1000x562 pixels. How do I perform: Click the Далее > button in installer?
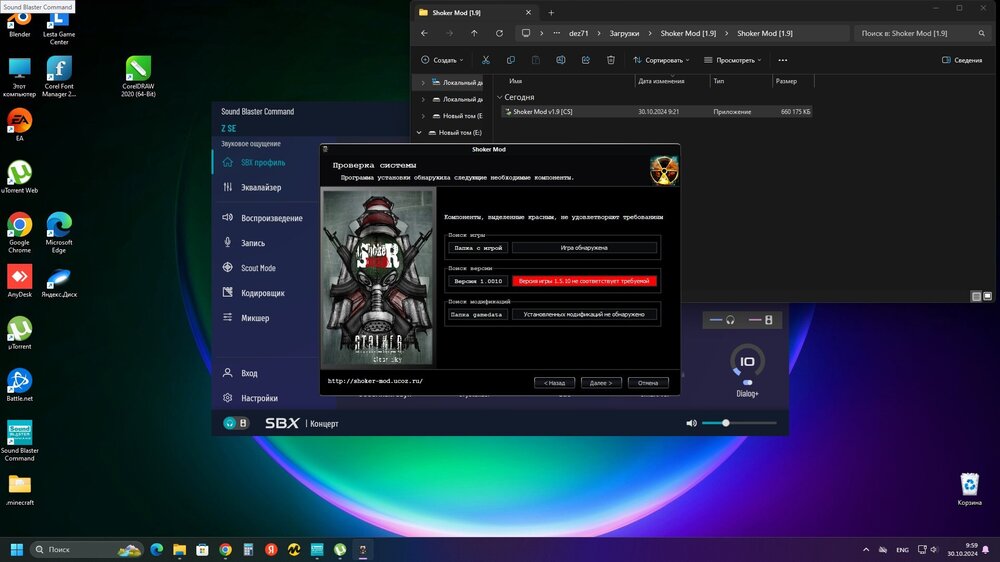coord(601,383)
